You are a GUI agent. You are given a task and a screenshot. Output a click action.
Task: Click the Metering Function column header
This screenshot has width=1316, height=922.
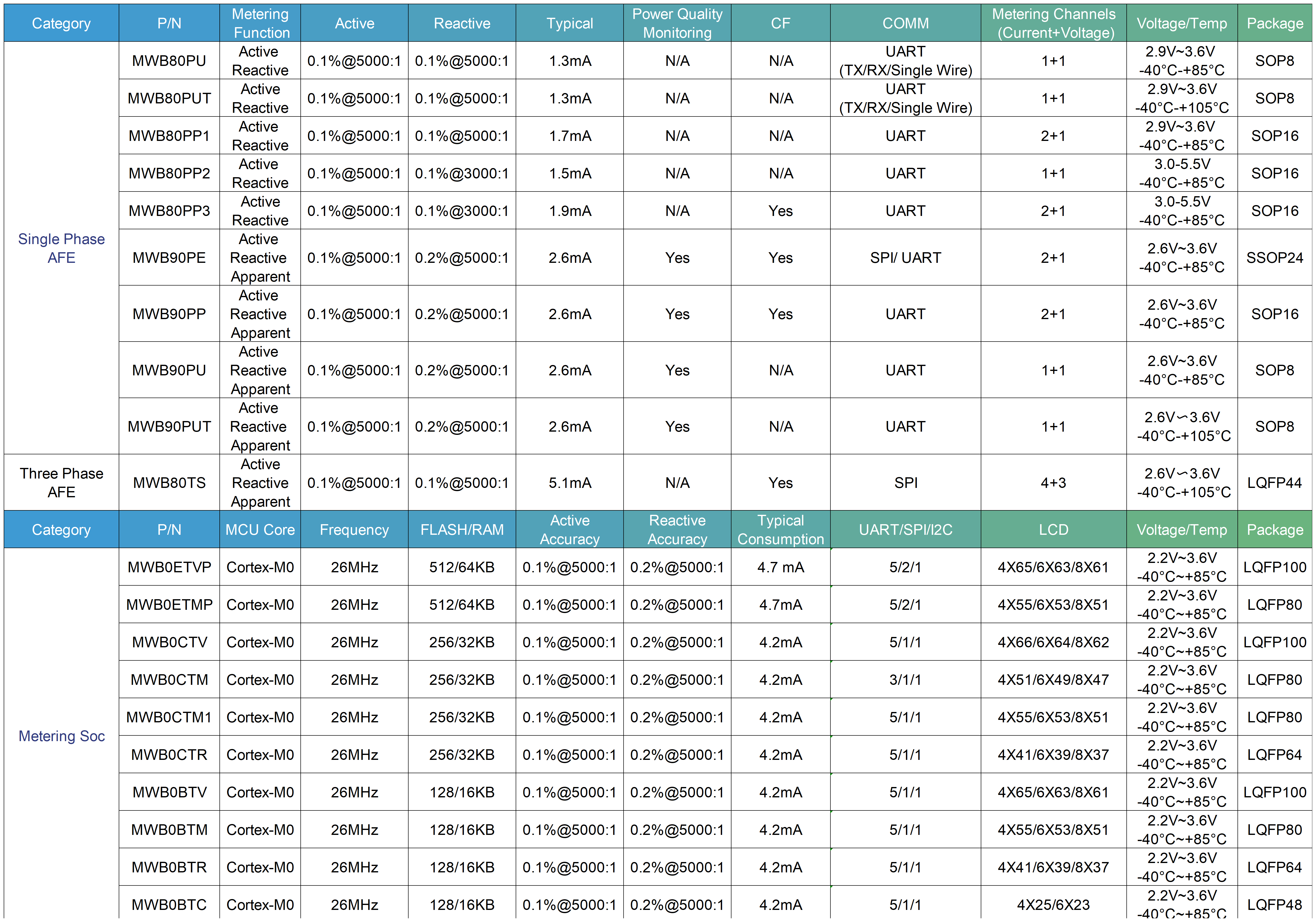tap(260, 23)
